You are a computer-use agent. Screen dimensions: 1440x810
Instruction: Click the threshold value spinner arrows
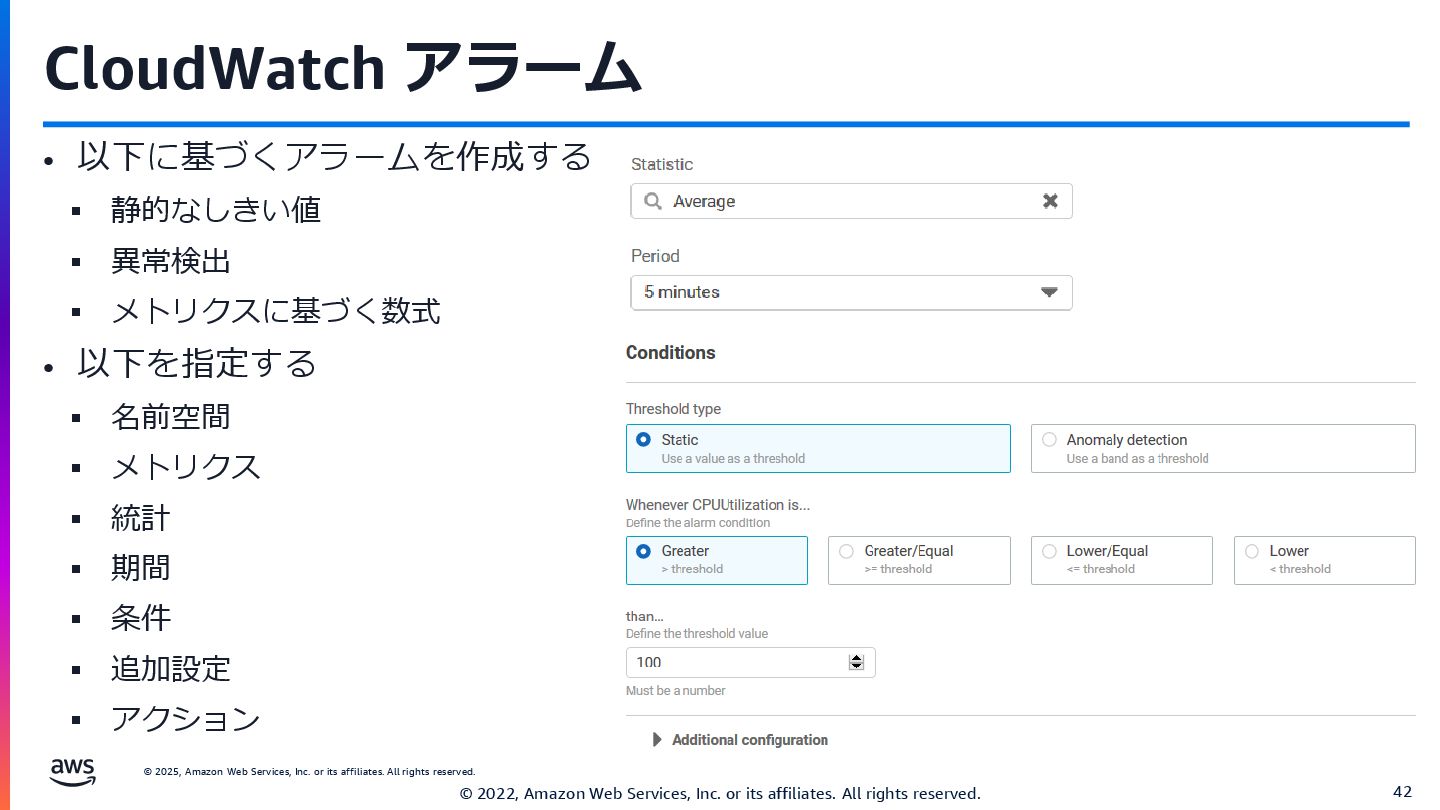pos(856,662)
